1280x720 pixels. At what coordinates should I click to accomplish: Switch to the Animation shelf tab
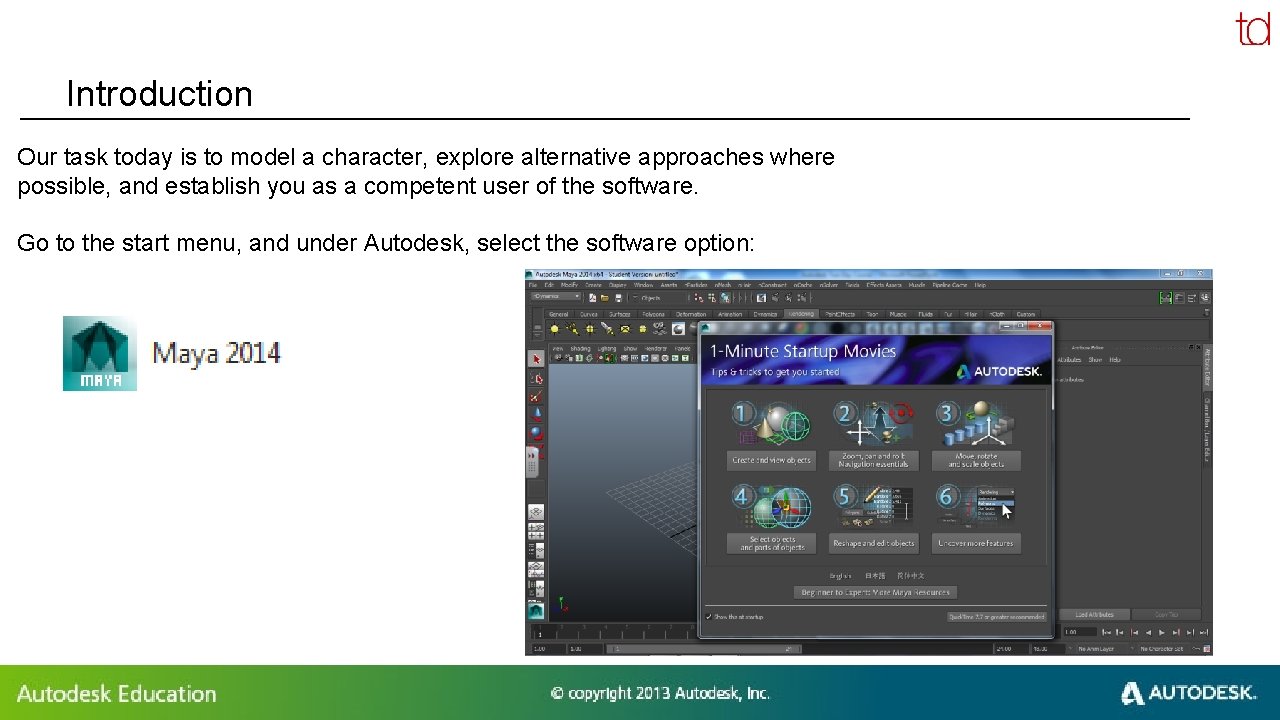pyautogui.click(x=730, y=314)
